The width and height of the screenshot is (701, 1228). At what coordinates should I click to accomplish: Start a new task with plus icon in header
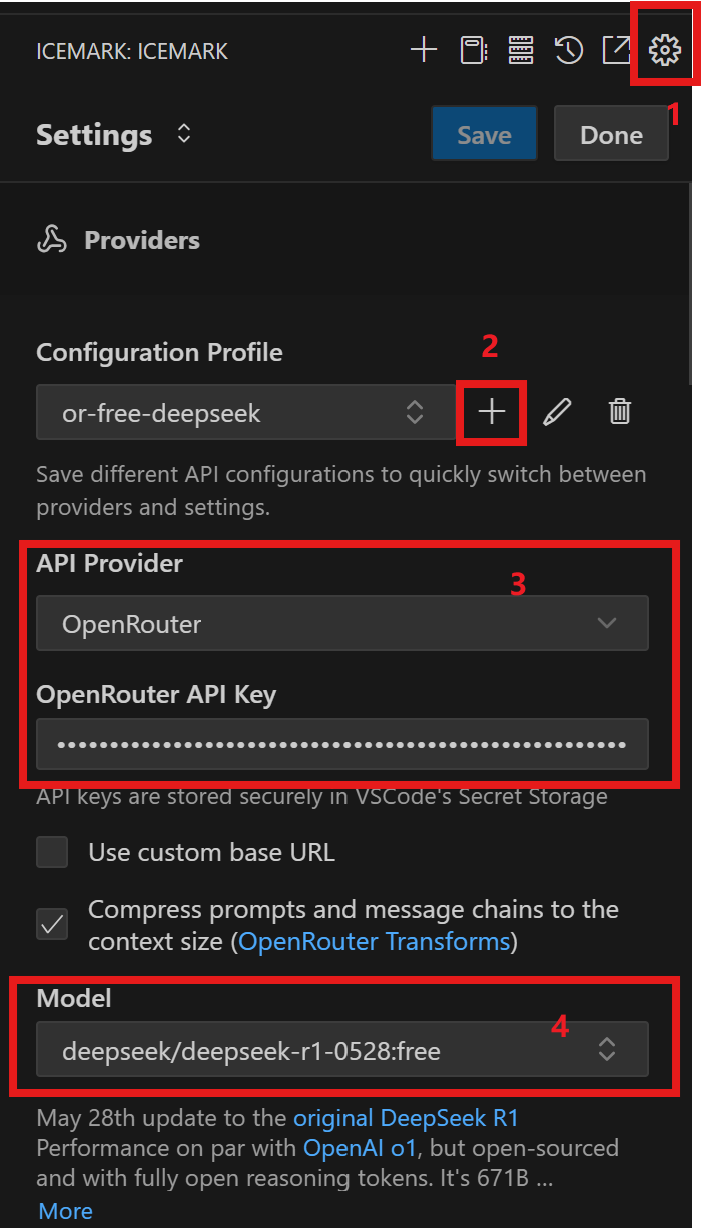[x=424, y=50]
